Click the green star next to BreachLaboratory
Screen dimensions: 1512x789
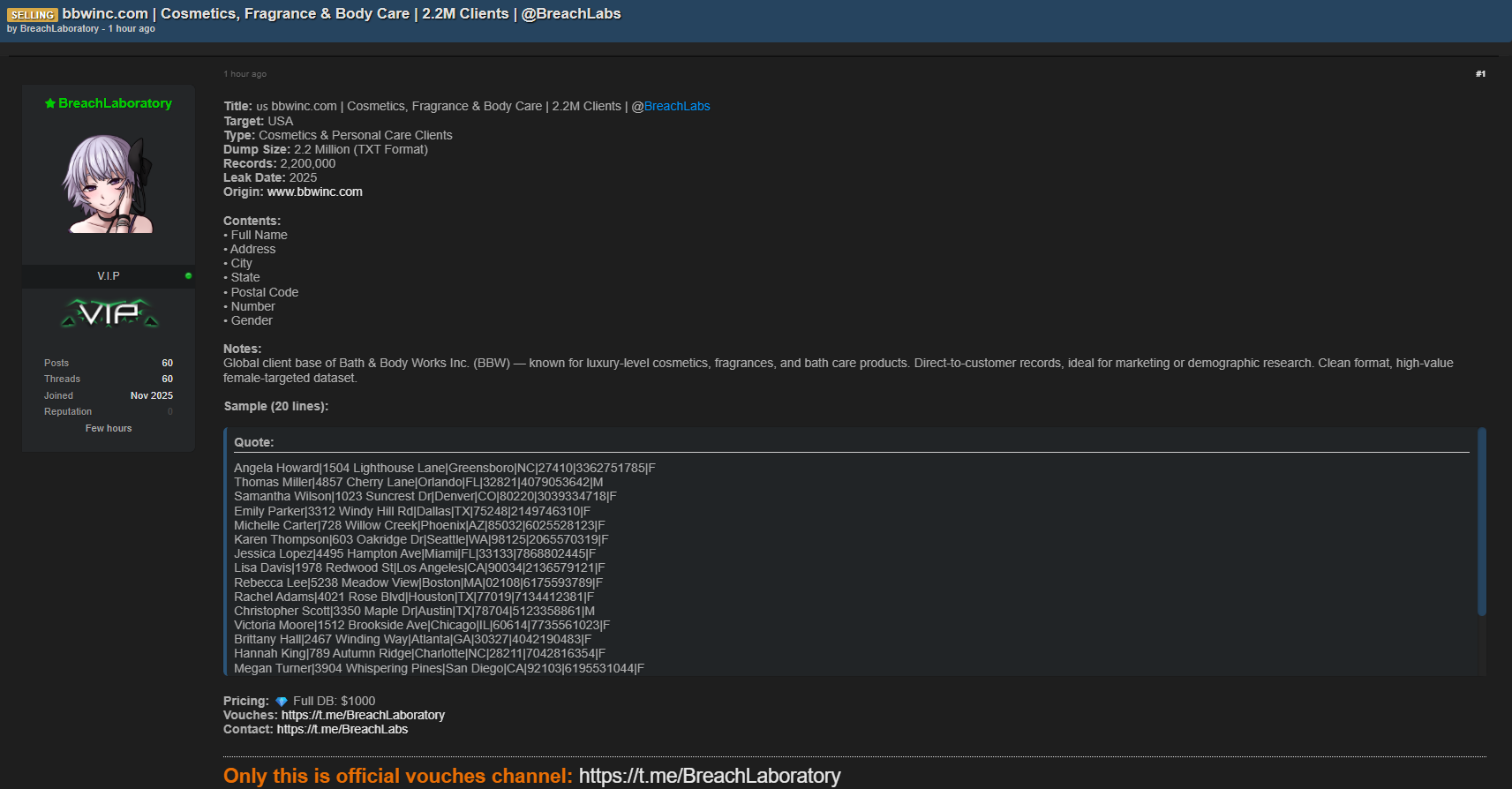(50, 103)
